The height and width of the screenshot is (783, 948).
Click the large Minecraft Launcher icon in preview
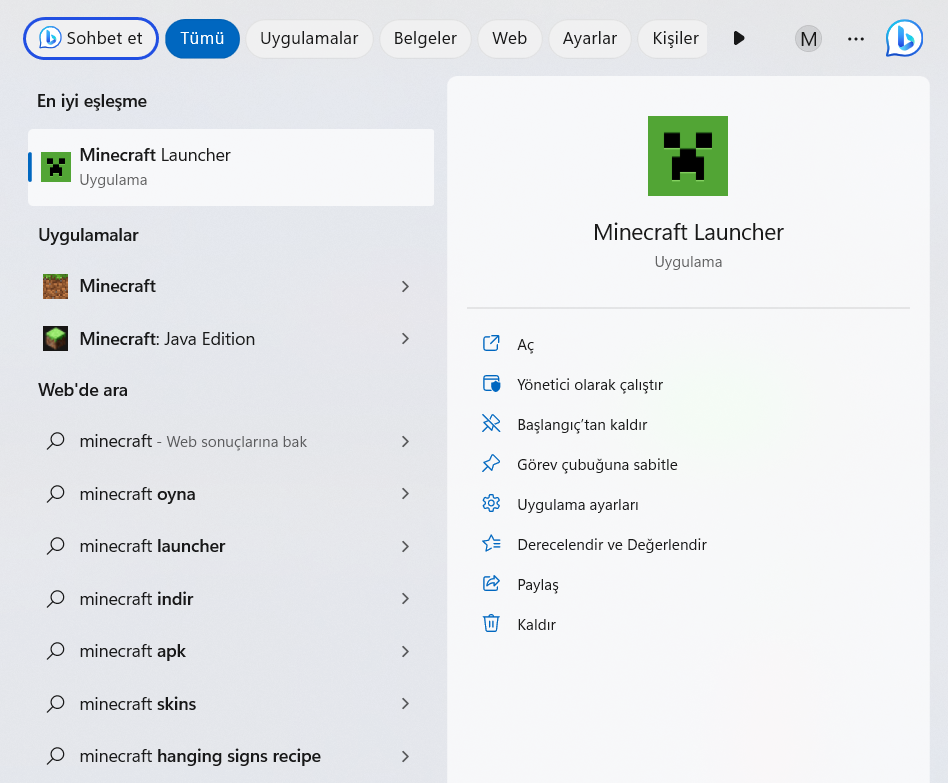click(687, 156)
